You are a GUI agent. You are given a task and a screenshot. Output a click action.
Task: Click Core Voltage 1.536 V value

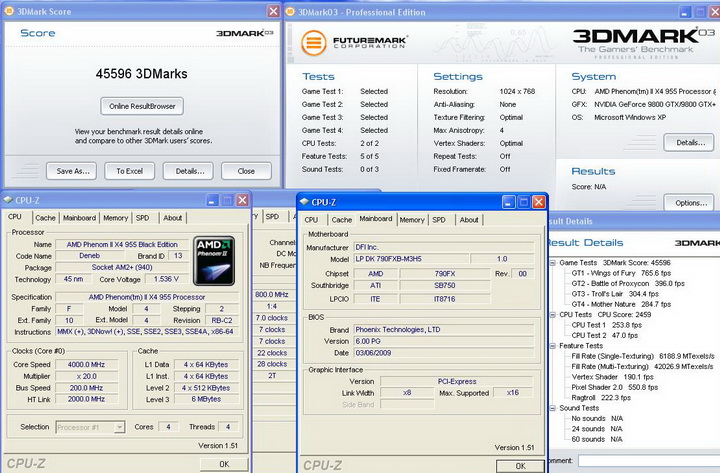166,279
